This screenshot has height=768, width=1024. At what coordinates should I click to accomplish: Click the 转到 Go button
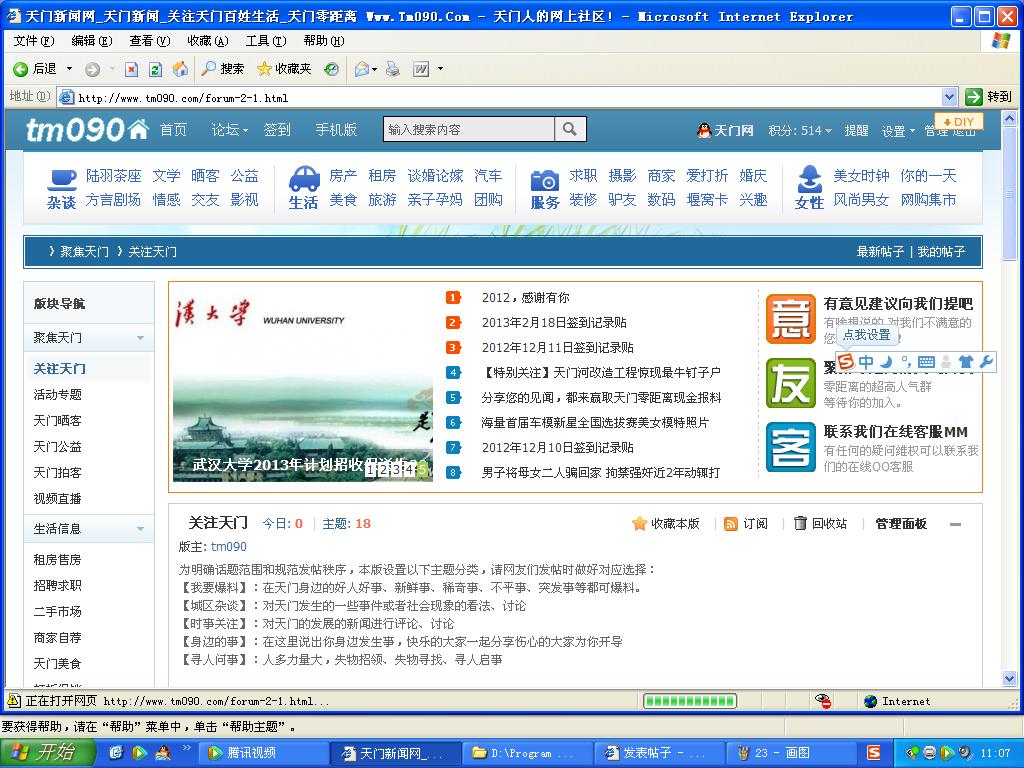coord(988,97)
